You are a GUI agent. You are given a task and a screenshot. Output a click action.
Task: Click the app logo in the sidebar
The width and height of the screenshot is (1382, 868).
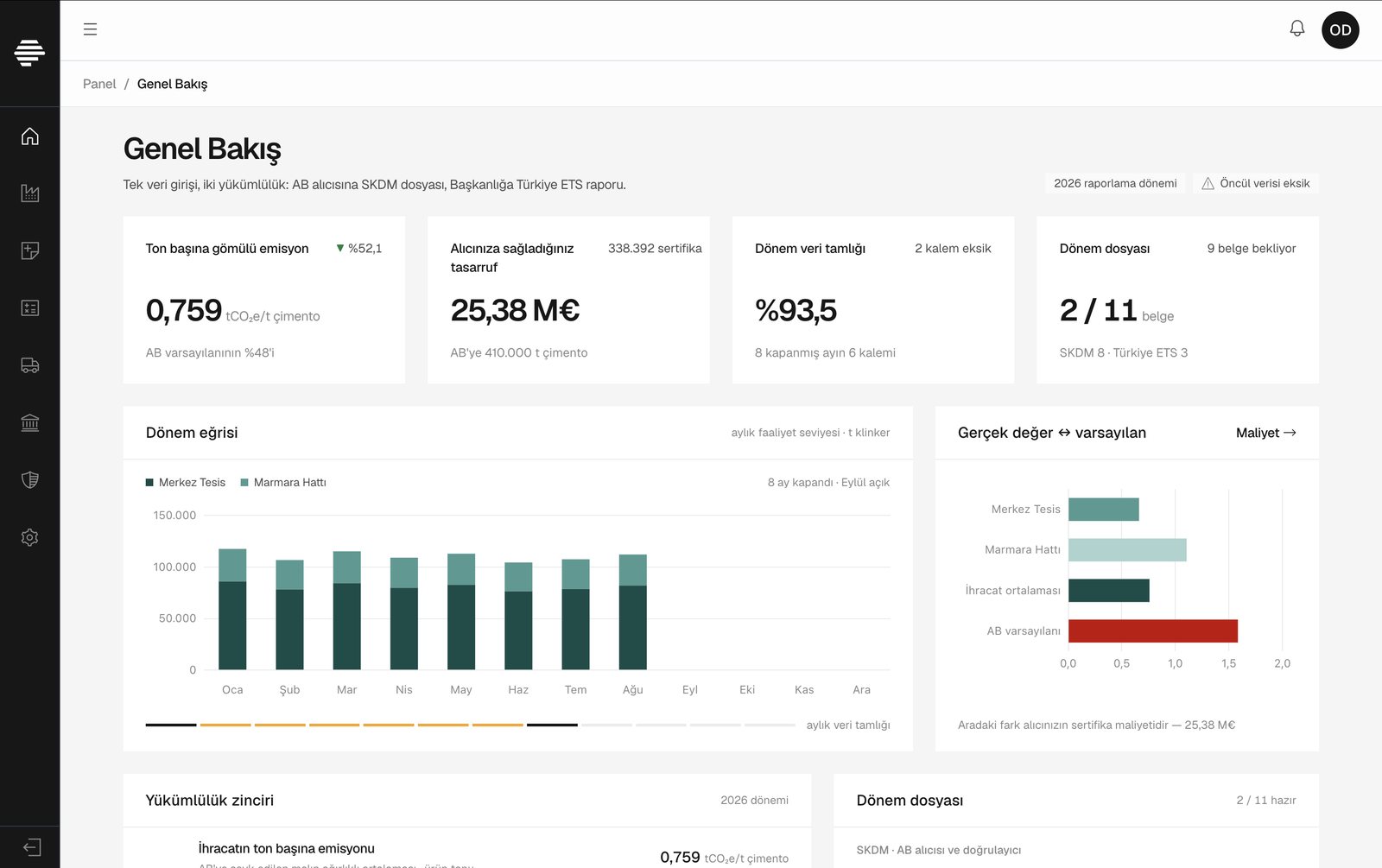pyautogui.click(x=29, y=53)
